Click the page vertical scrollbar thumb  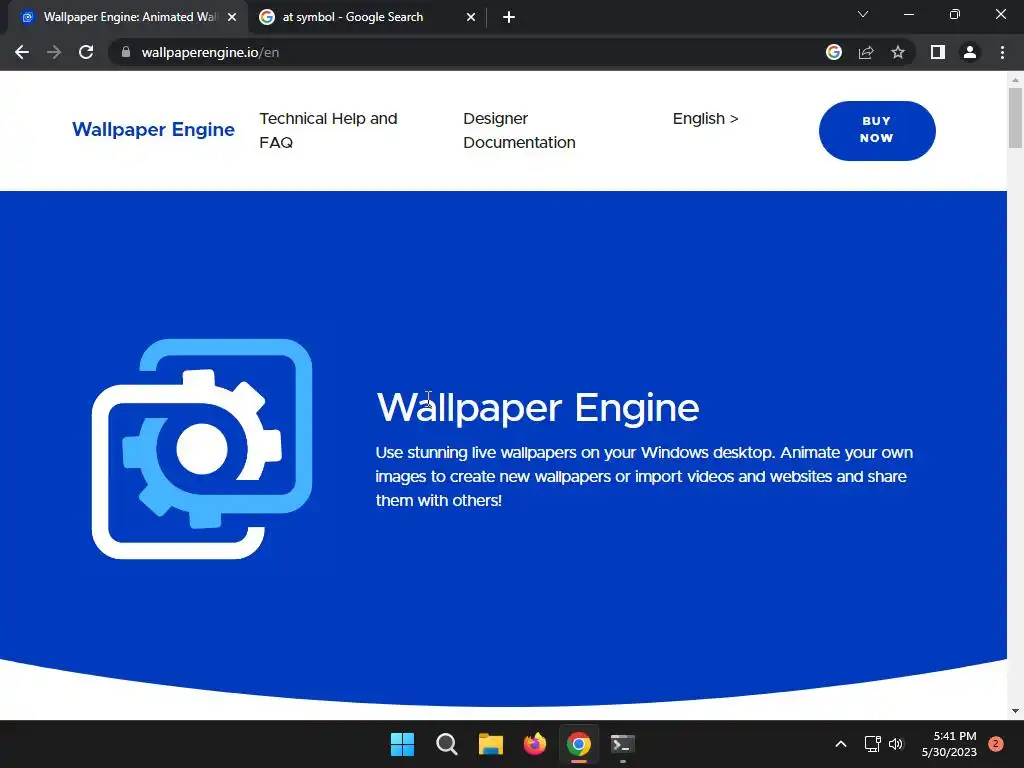pyautogui.click(x=1015, y=118)
